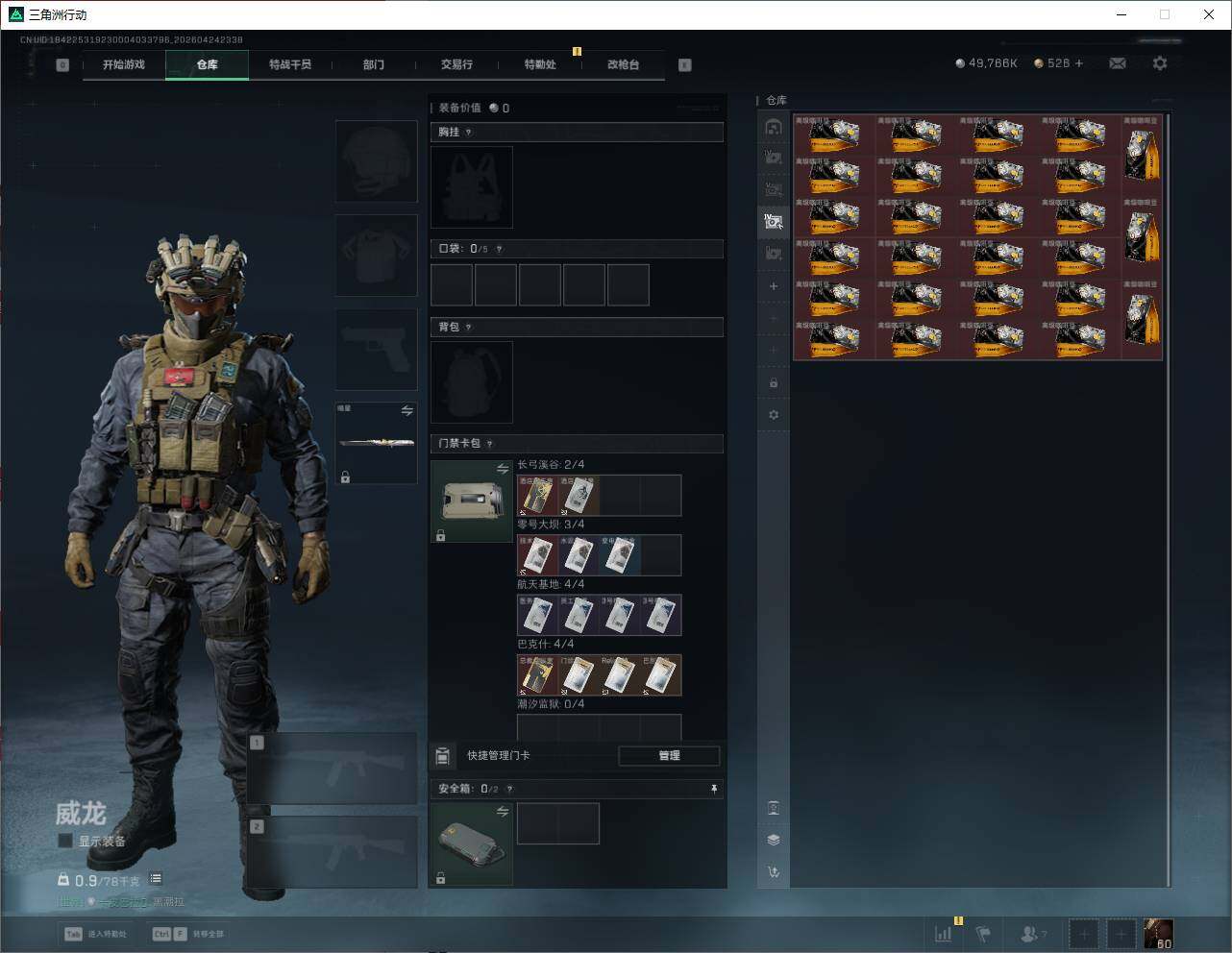Select the empty helmet equipment slot

[x=377, y=160]
